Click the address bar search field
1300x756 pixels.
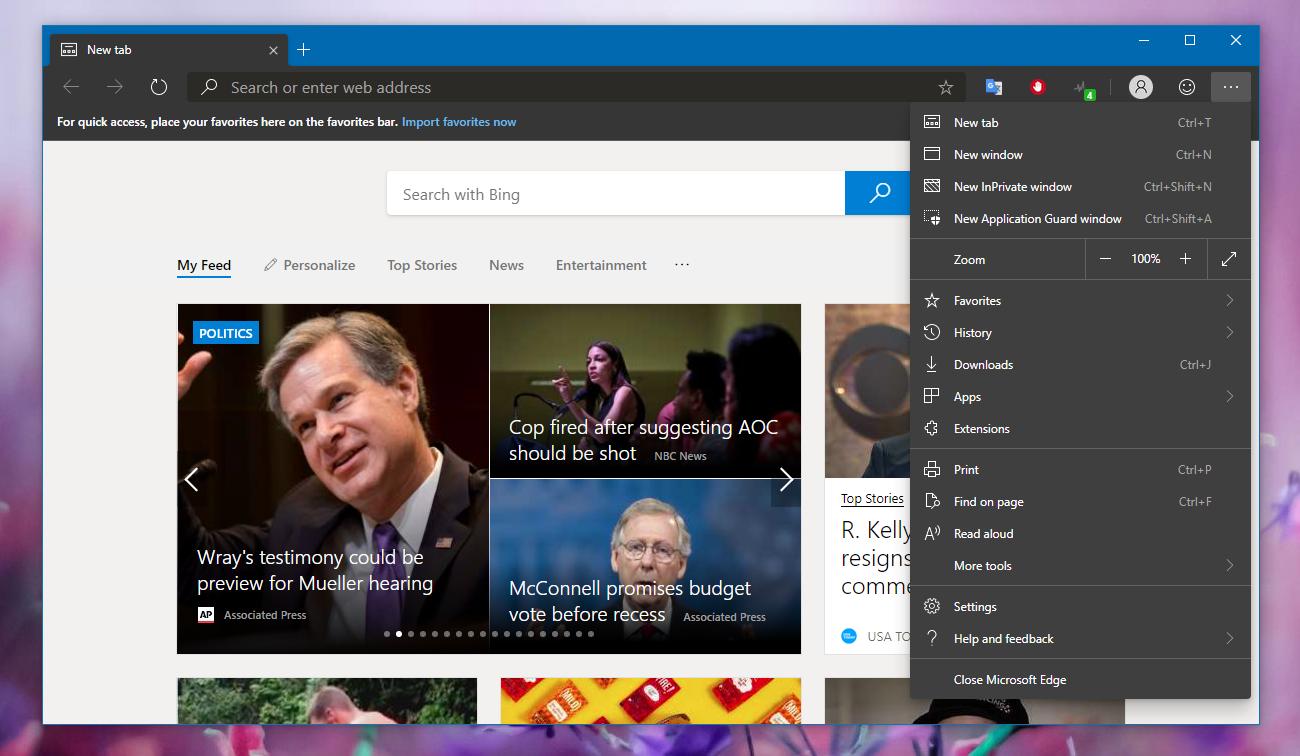coord(576,87)
